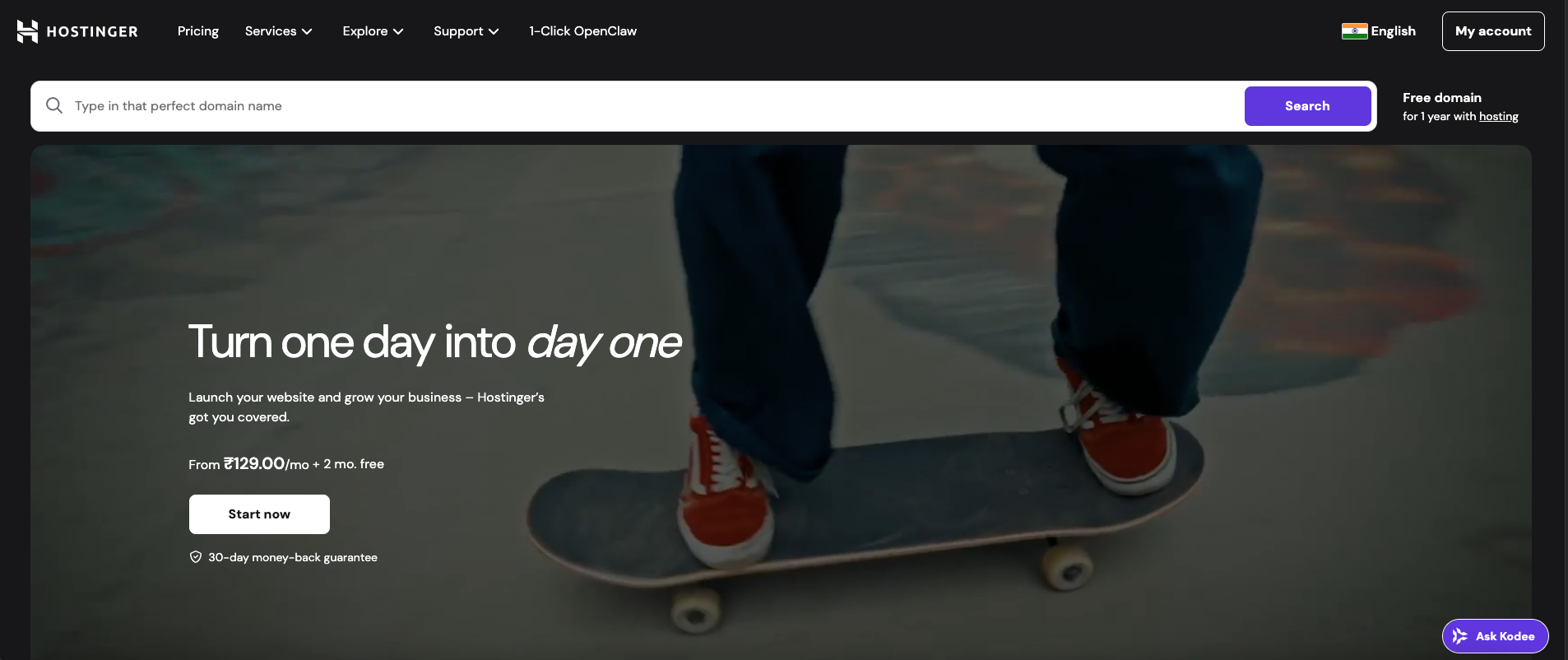Open the Ask Kodee chat button

click(x=1504, y=636)
